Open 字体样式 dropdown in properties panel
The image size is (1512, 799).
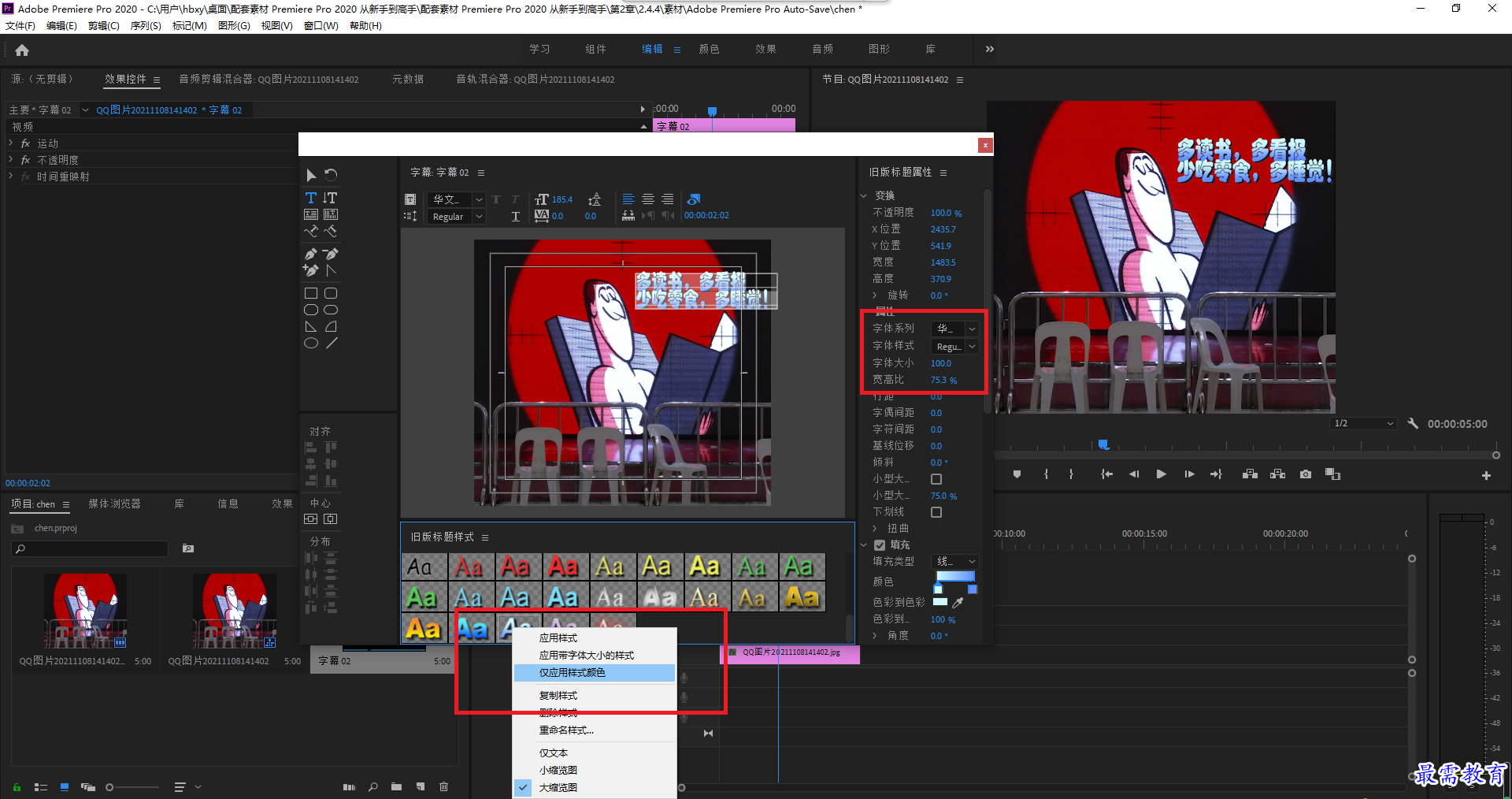954,347
